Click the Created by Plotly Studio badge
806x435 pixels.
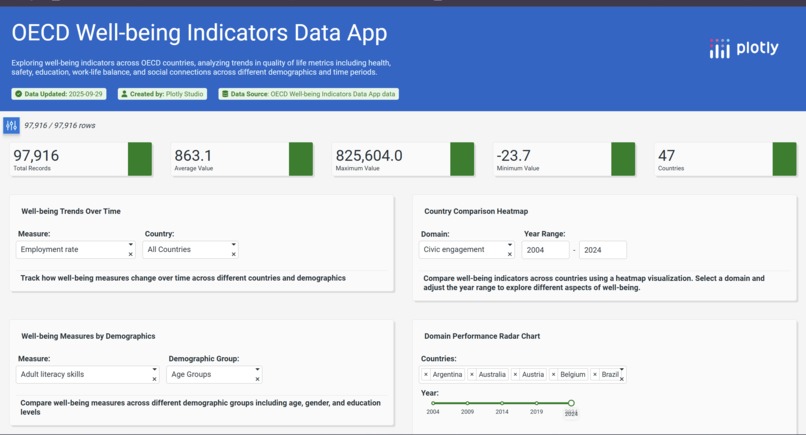click(162, 94)
